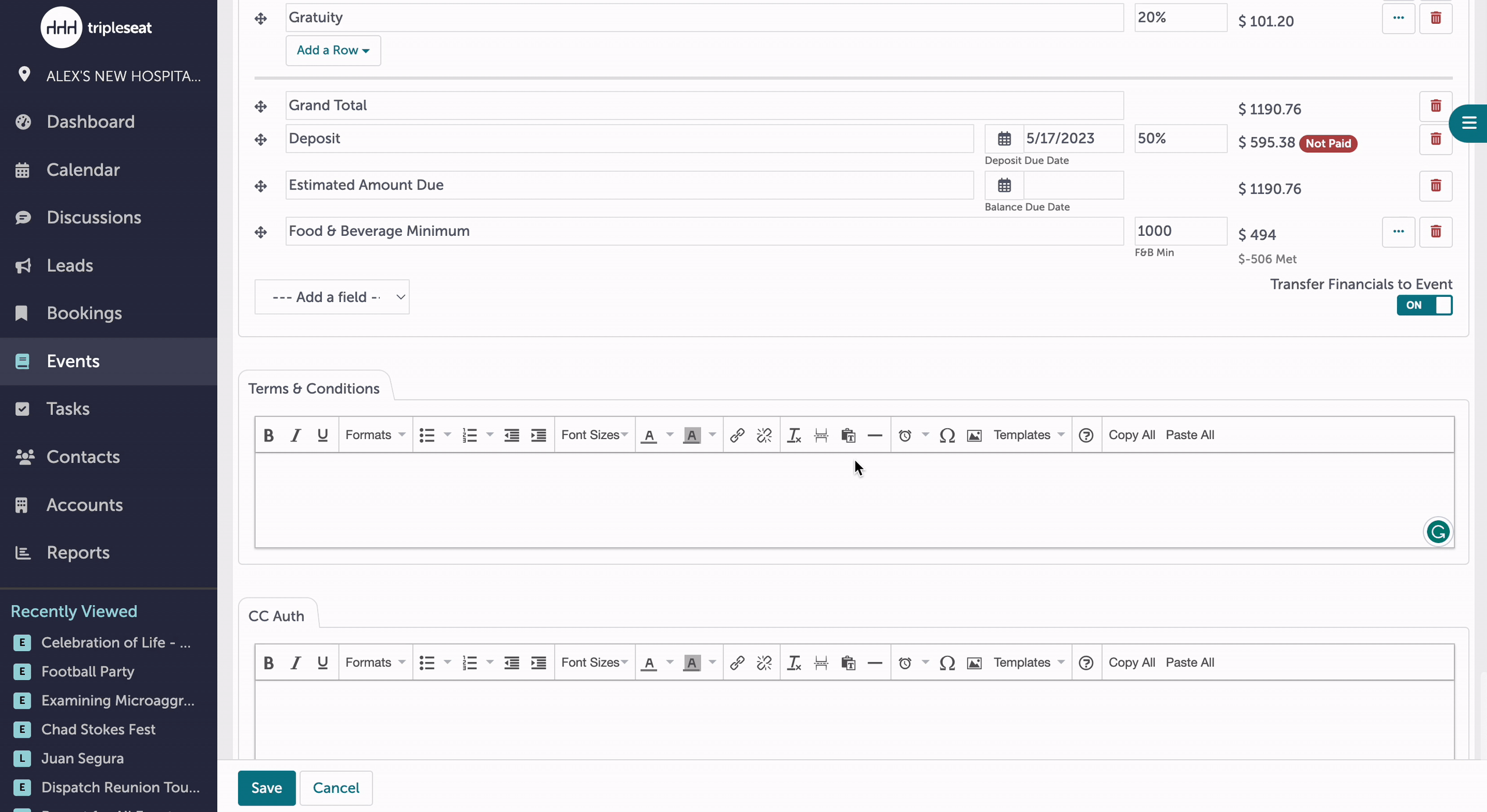1487x812 pixels.
Task: Open more options for Food & Beverage Minimum
Action: (1398, 232)
